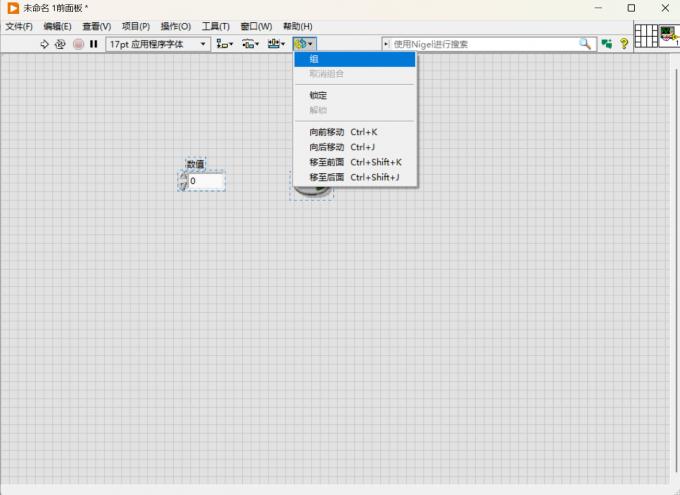Choose 向前移动 Ctrl+K option

point(355,132)
